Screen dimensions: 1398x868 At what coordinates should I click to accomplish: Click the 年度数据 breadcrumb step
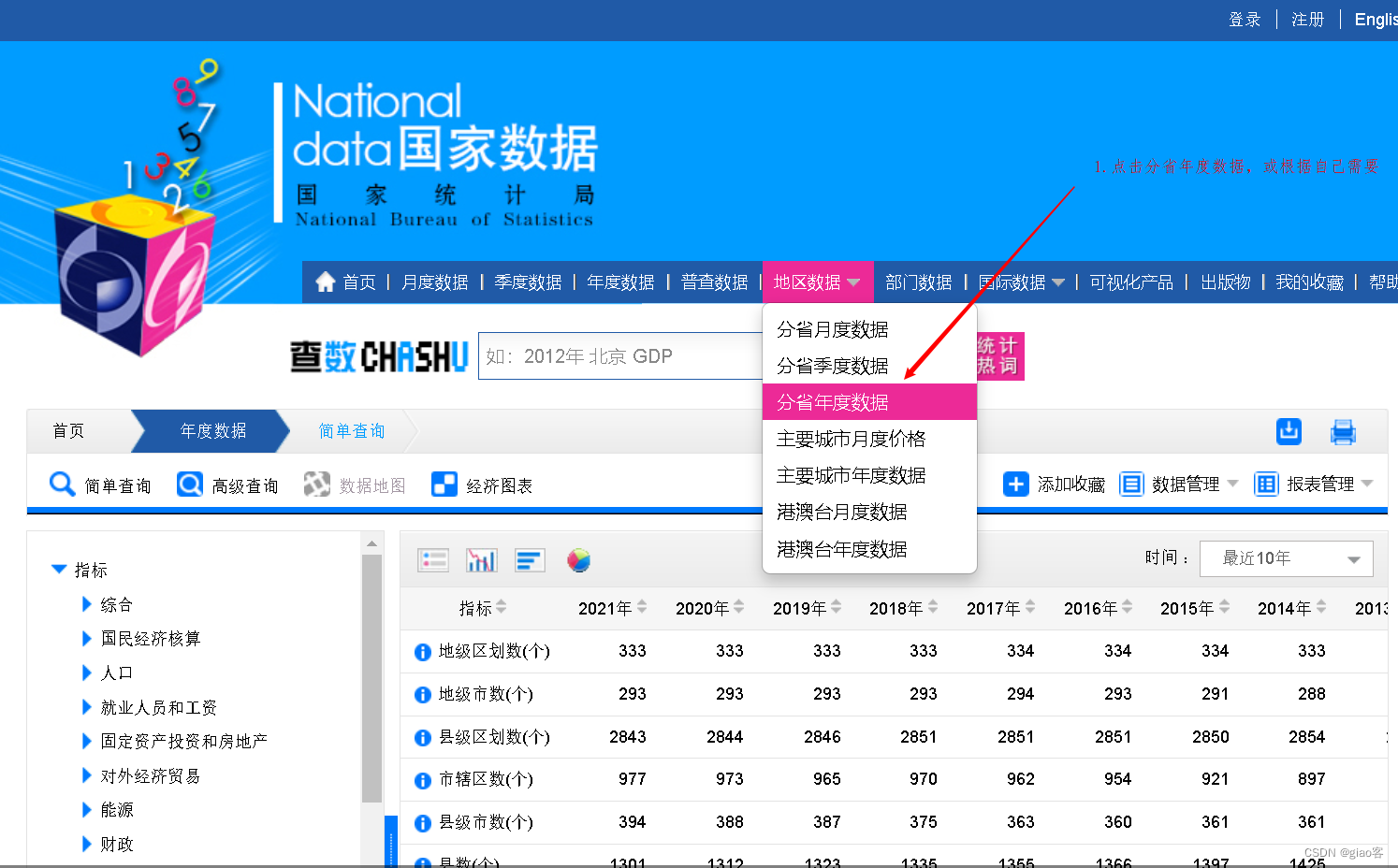[213, 431]
